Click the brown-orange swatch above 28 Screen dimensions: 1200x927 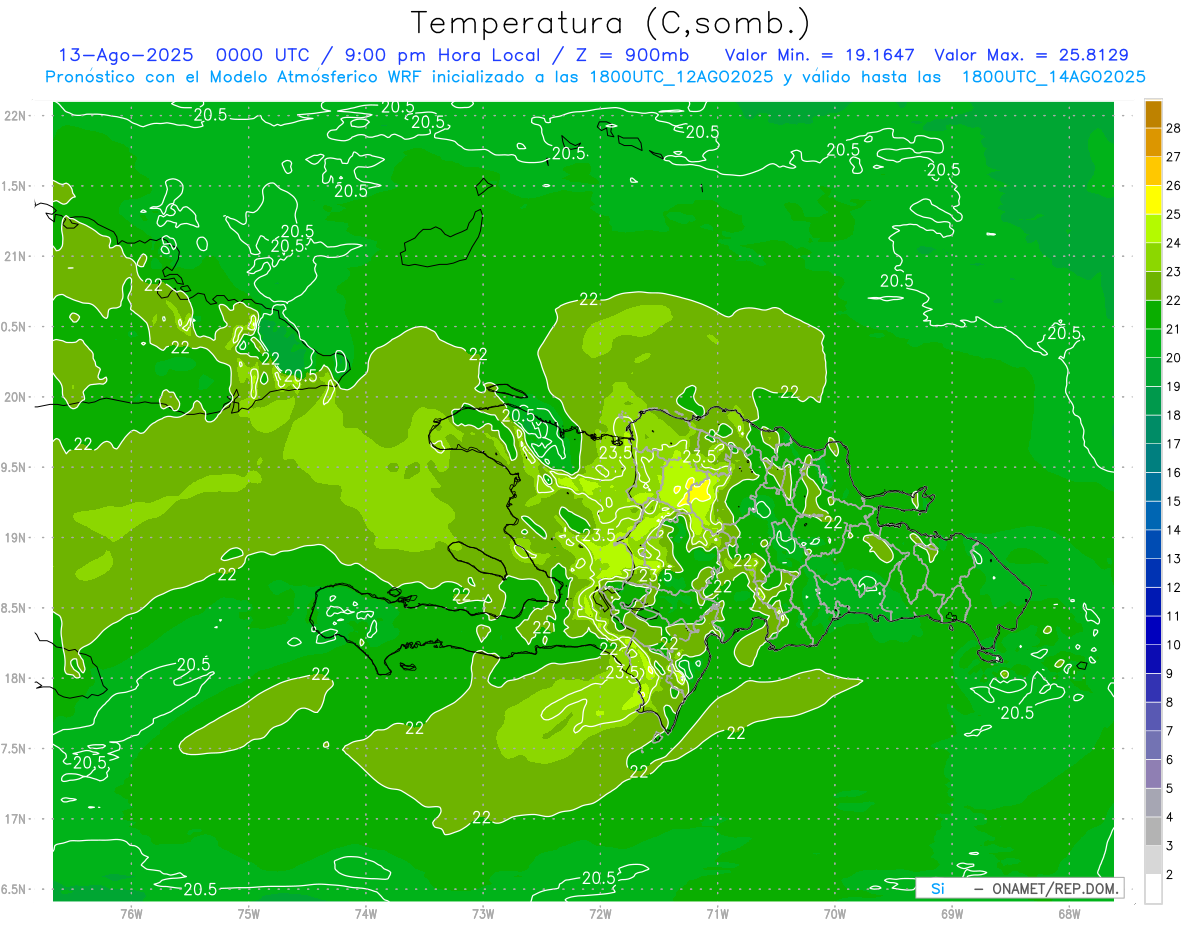coord(1153,114)
